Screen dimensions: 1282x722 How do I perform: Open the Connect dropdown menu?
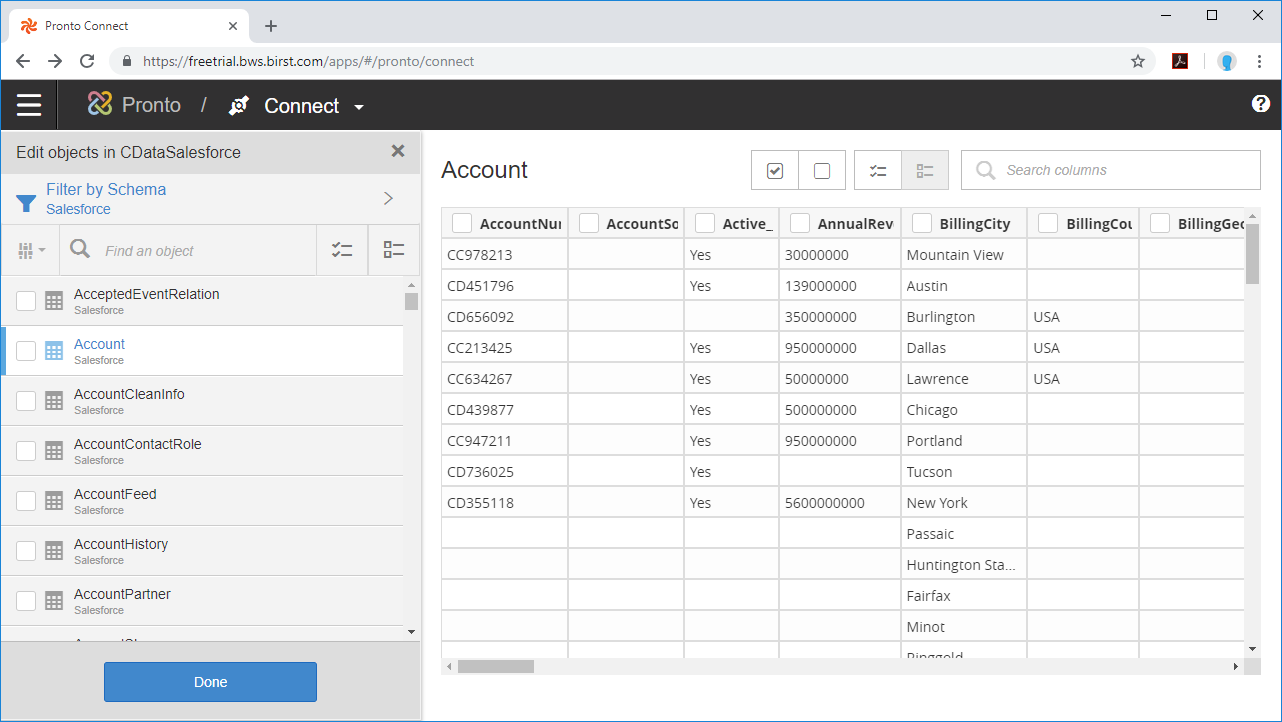(x=359, y=107)
